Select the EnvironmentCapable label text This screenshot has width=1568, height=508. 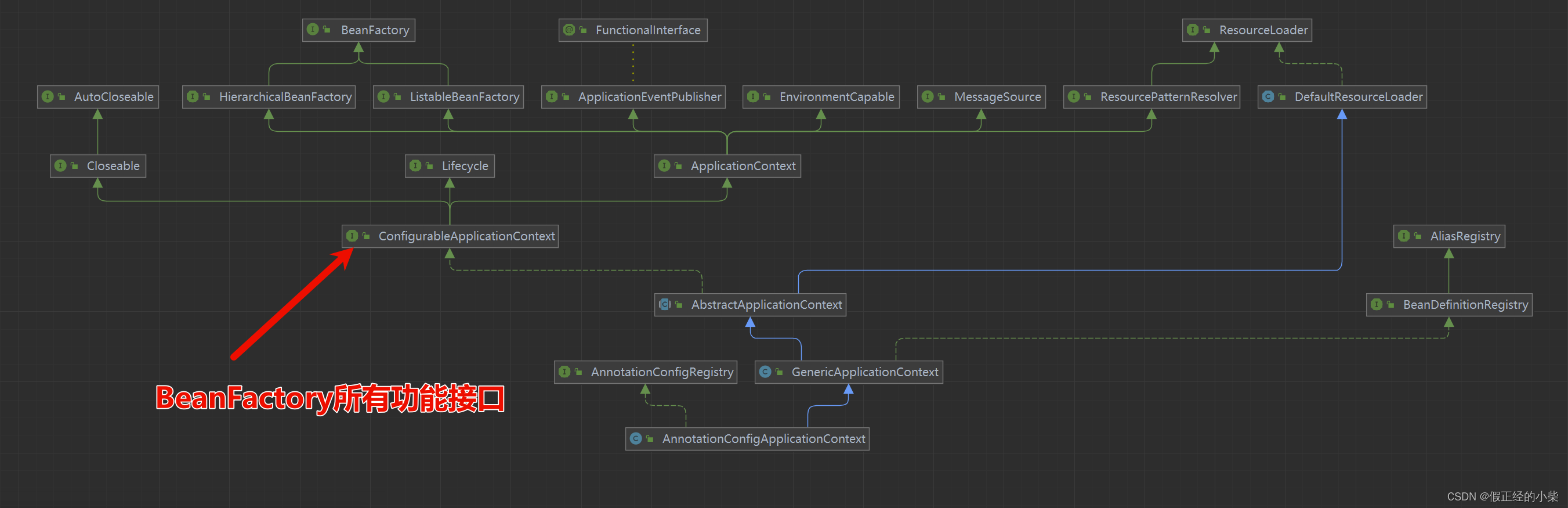pyautogui.click(x=837, y=97)
